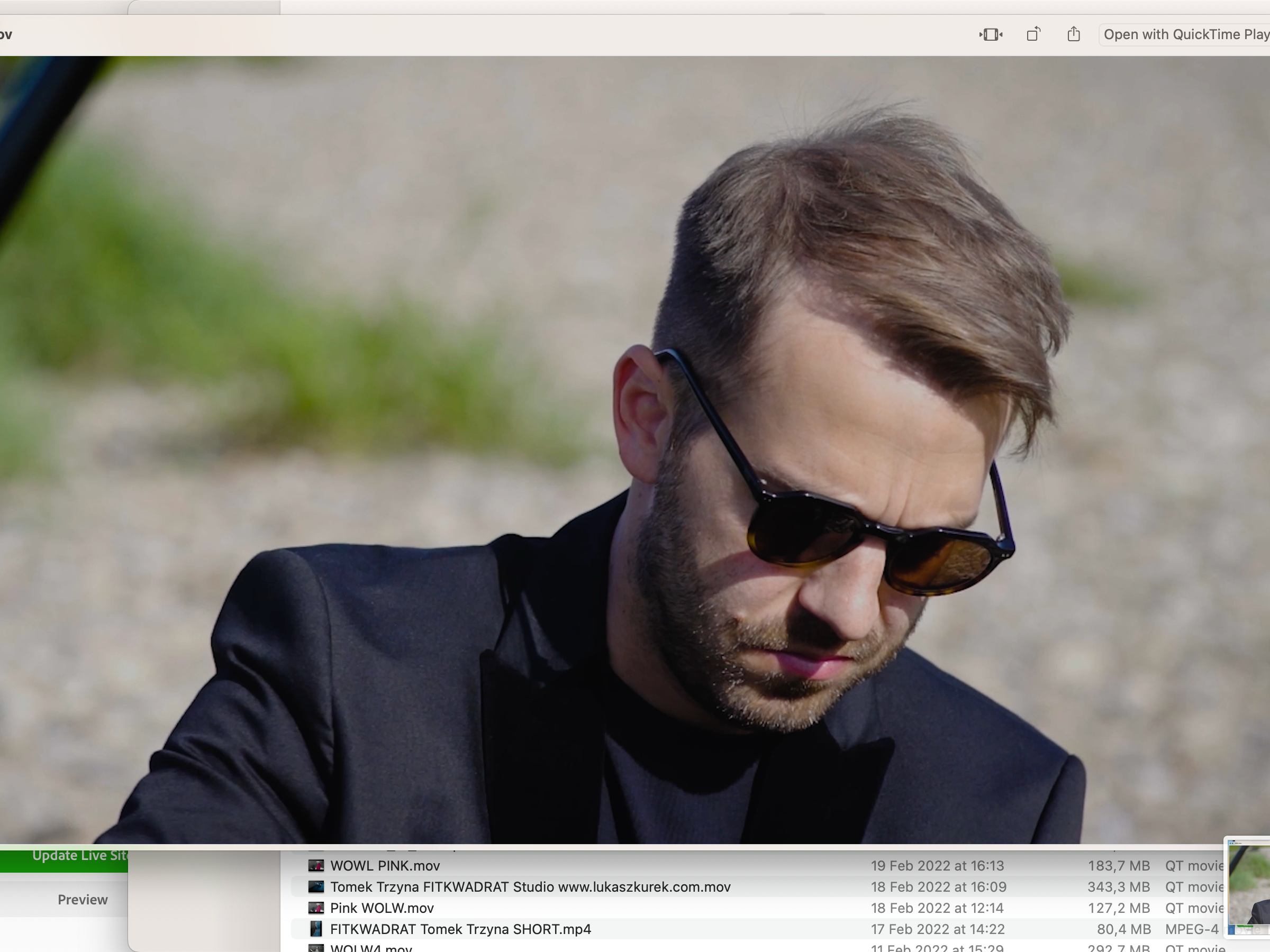Select FITKWADRAT Tomek Trzyna SHORT.mp4 filename

[460, 929]
